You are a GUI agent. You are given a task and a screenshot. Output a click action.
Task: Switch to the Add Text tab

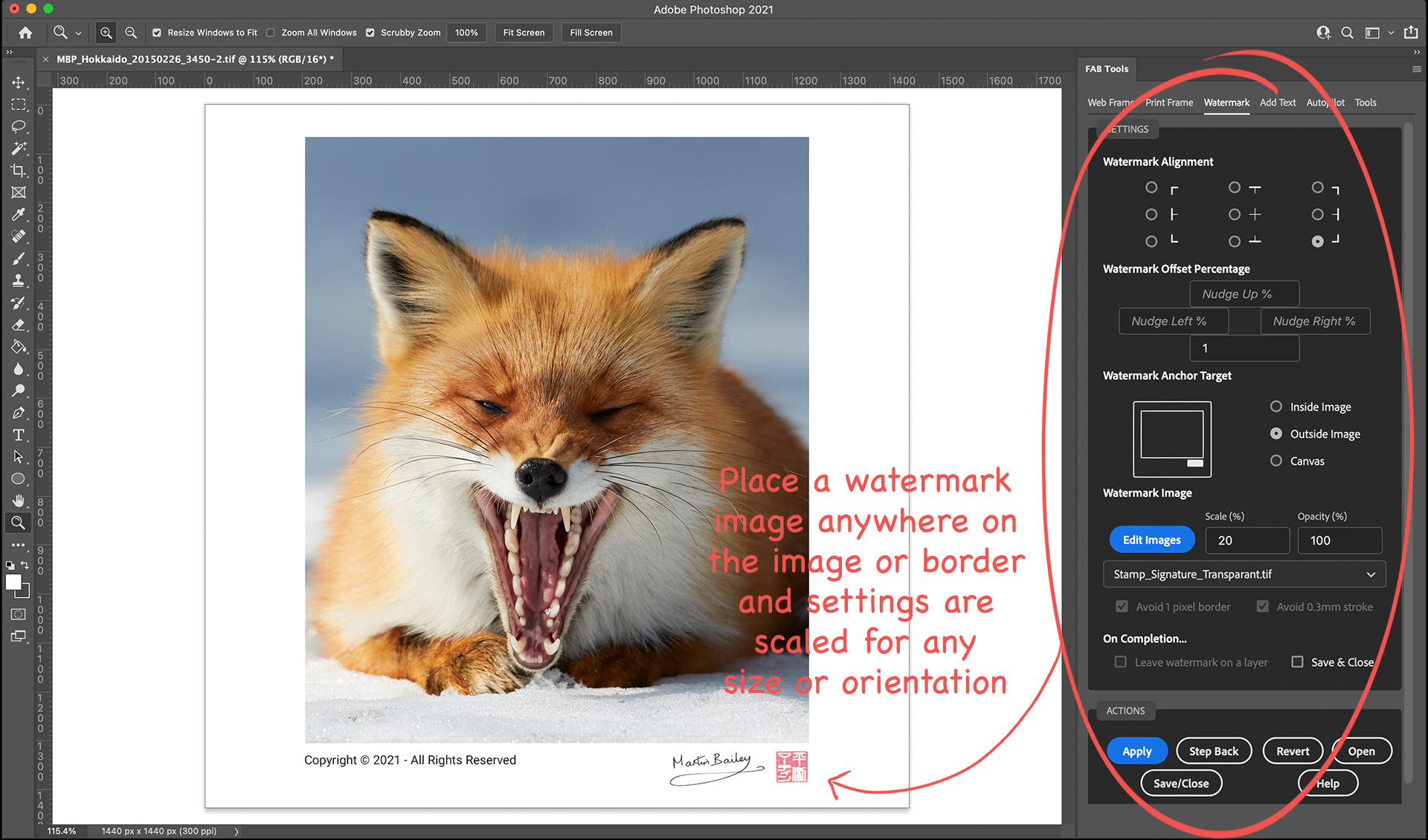[x=1277, y=103]
